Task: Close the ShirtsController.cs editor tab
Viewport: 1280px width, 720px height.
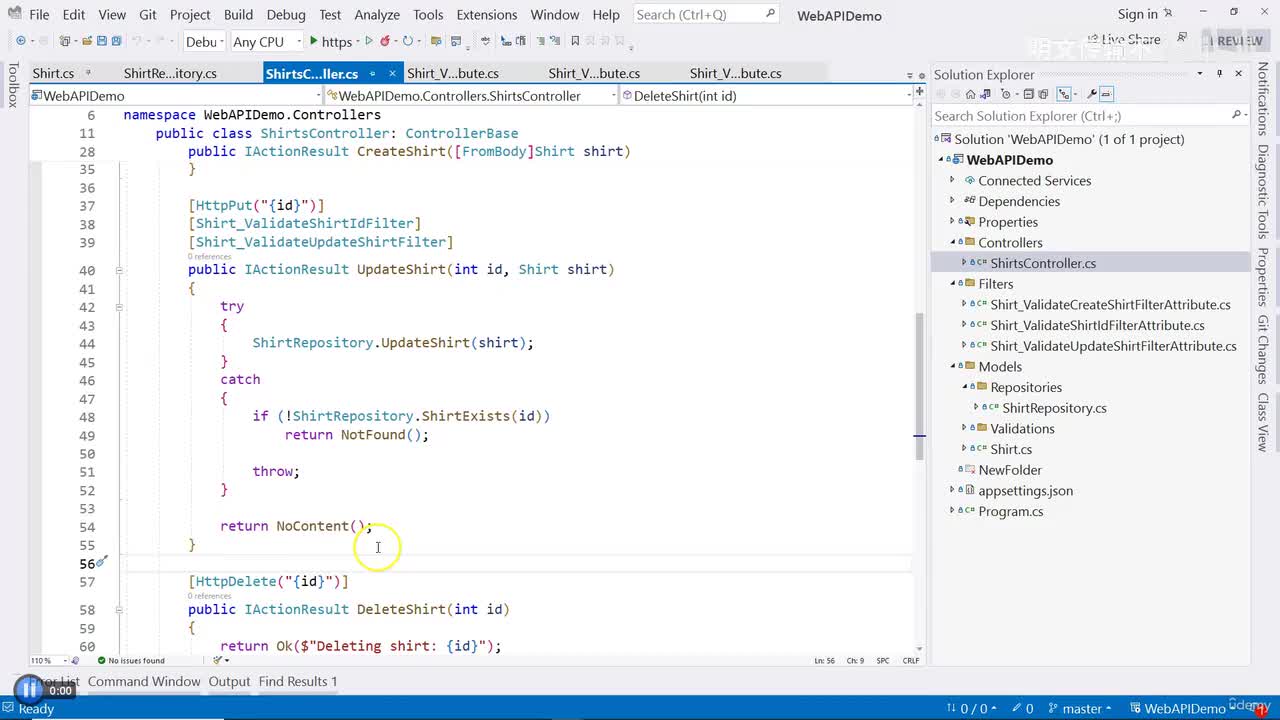Action: pos(393,74)
